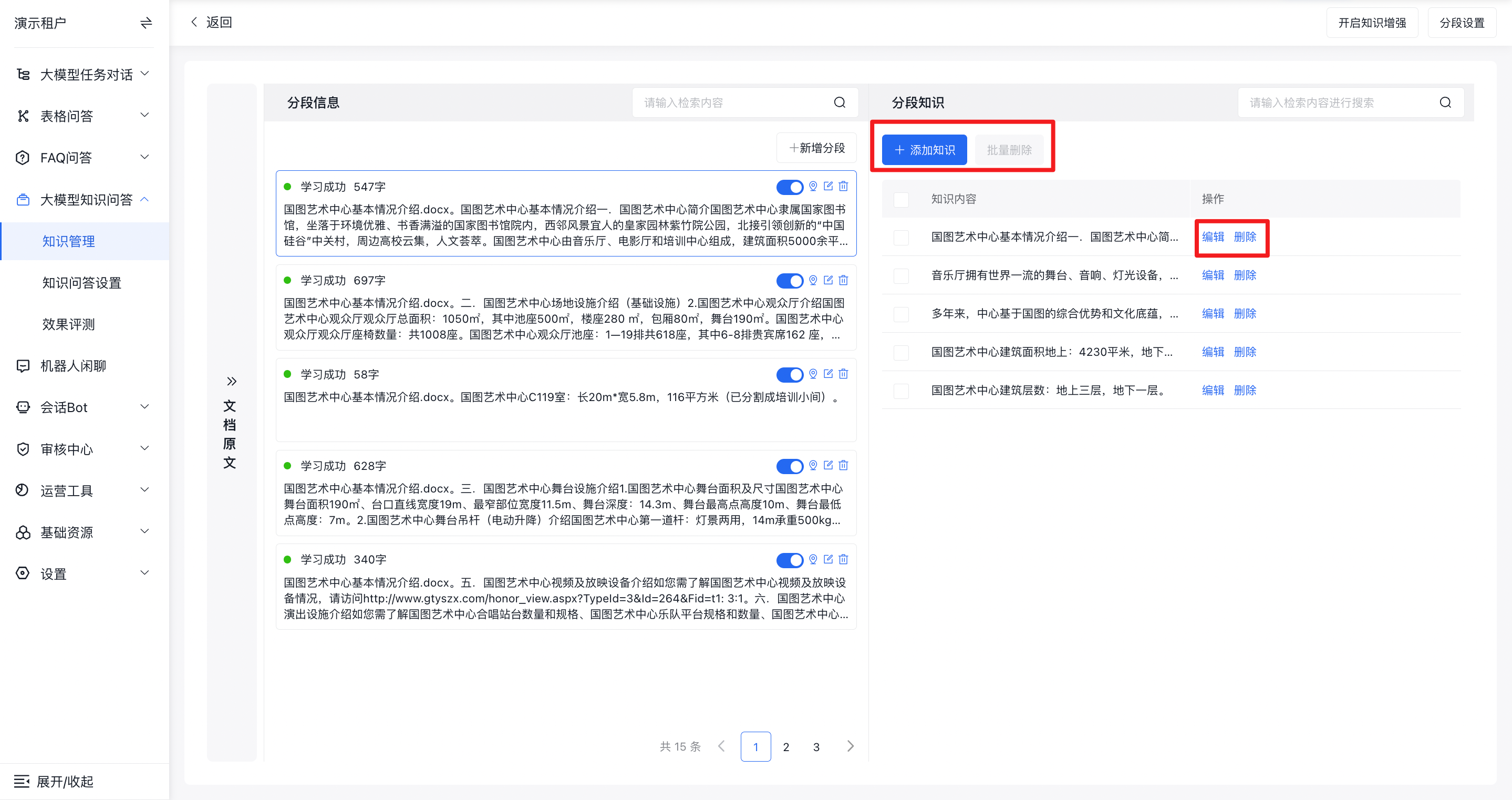This screenshot has height=800, width=1512.
Task: Click the search icon in 分段信息 search box
Action: click(x=840, y=103)
